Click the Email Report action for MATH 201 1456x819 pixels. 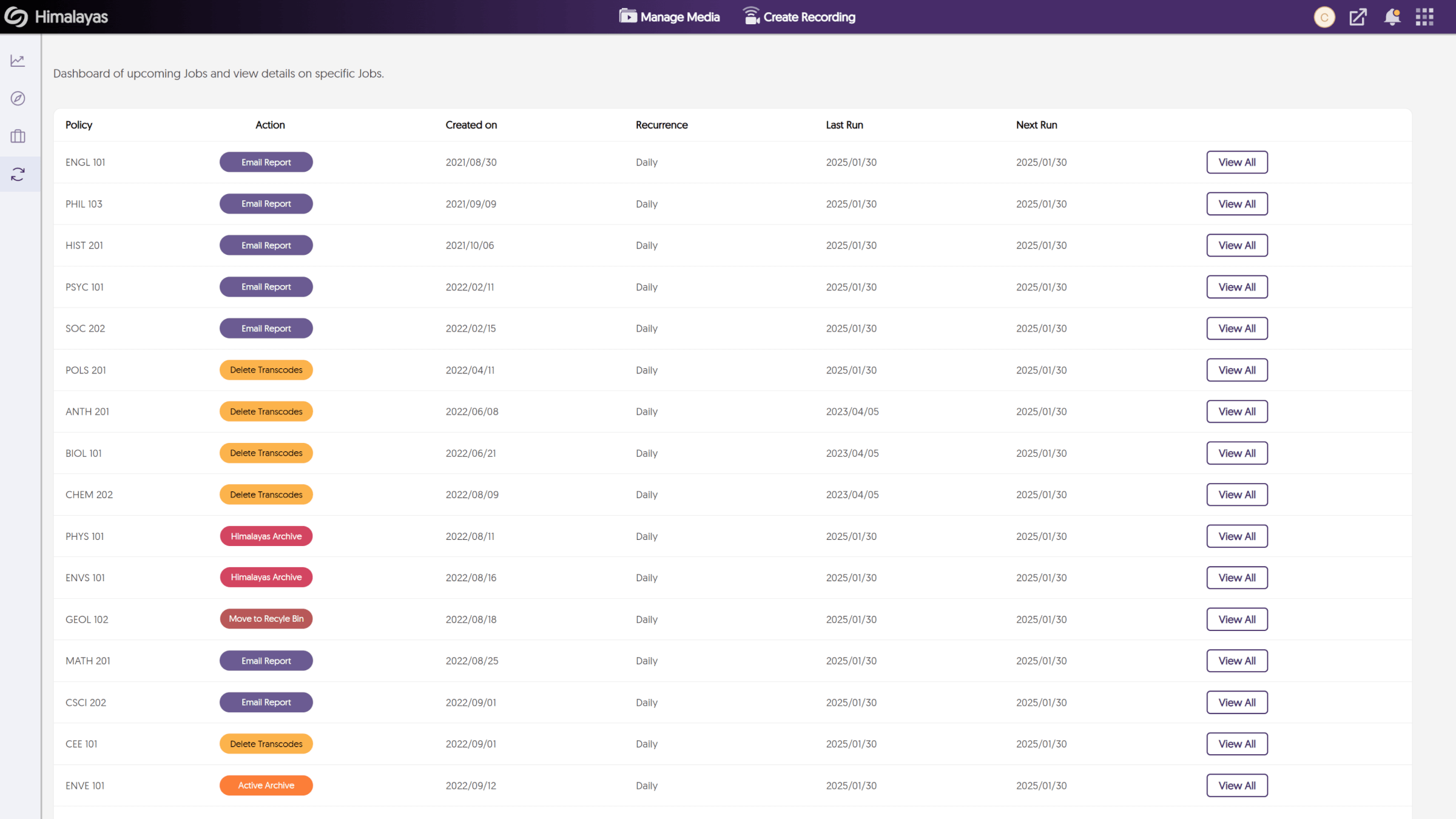[265, 660]
